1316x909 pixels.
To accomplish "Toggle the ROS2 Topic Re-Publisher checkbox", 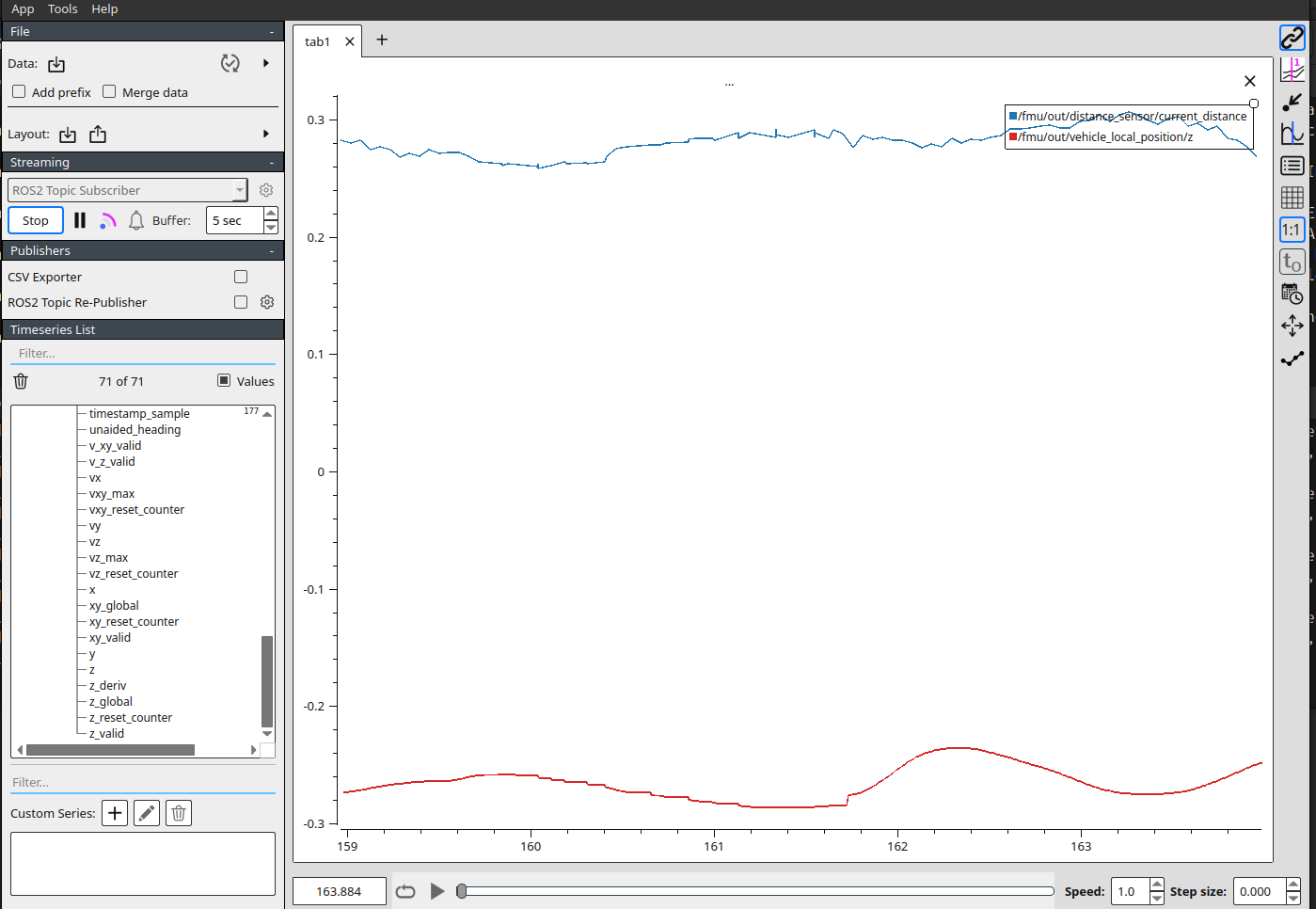I will (241, 302).
